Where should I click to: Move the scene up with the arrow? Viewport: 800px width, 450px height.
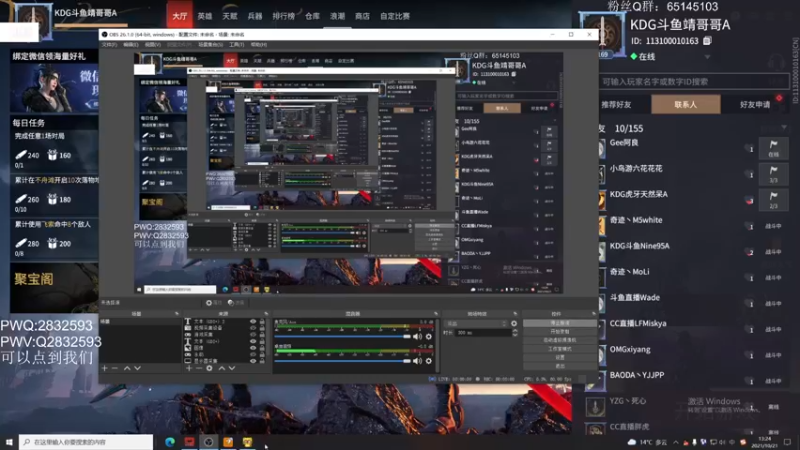pyautogui.click(x=127, y=368)
